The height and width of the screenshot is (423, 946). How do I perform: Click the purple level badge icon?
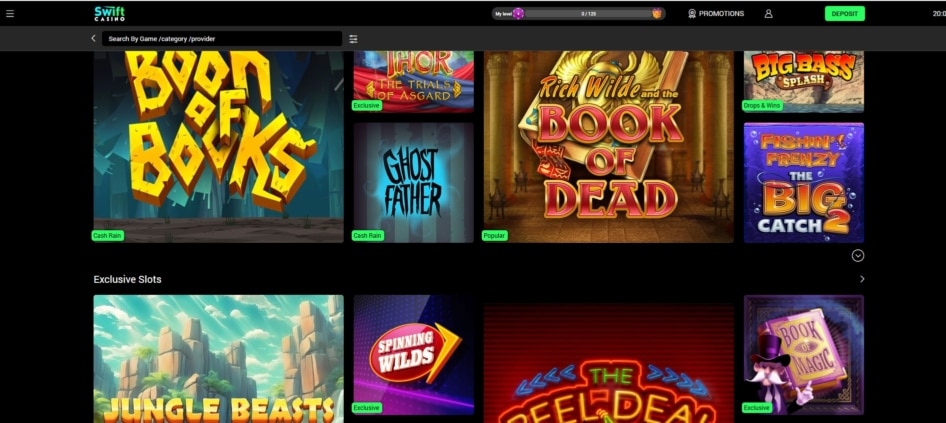(x=518, y=14)
